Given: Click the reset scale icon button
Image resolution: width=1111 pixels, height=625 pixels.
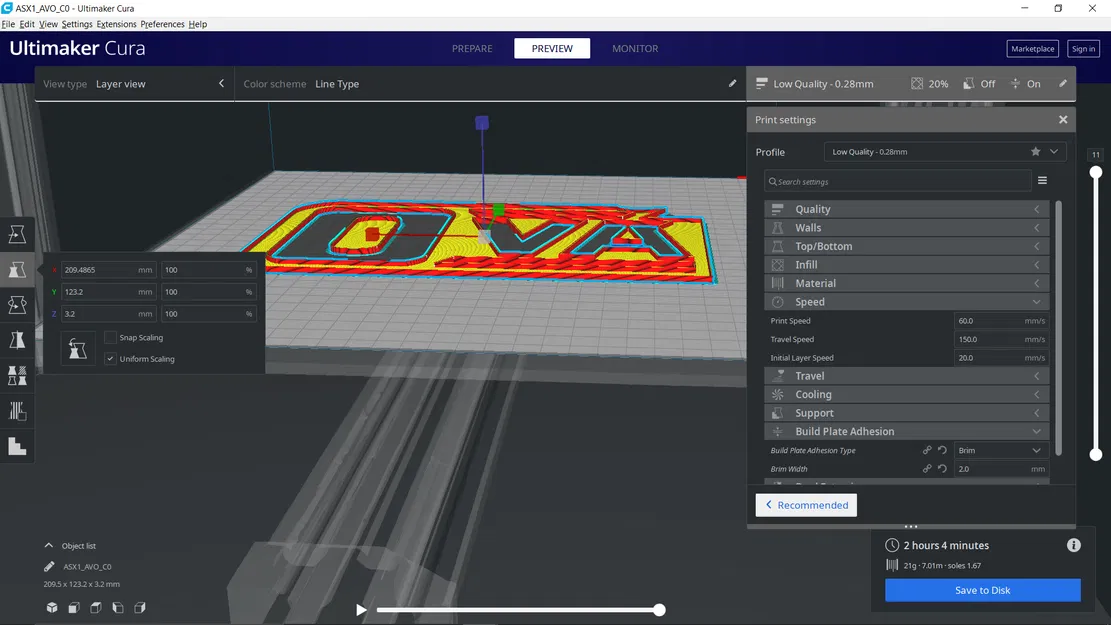Looking at the screenshot, I should point(77,348).
